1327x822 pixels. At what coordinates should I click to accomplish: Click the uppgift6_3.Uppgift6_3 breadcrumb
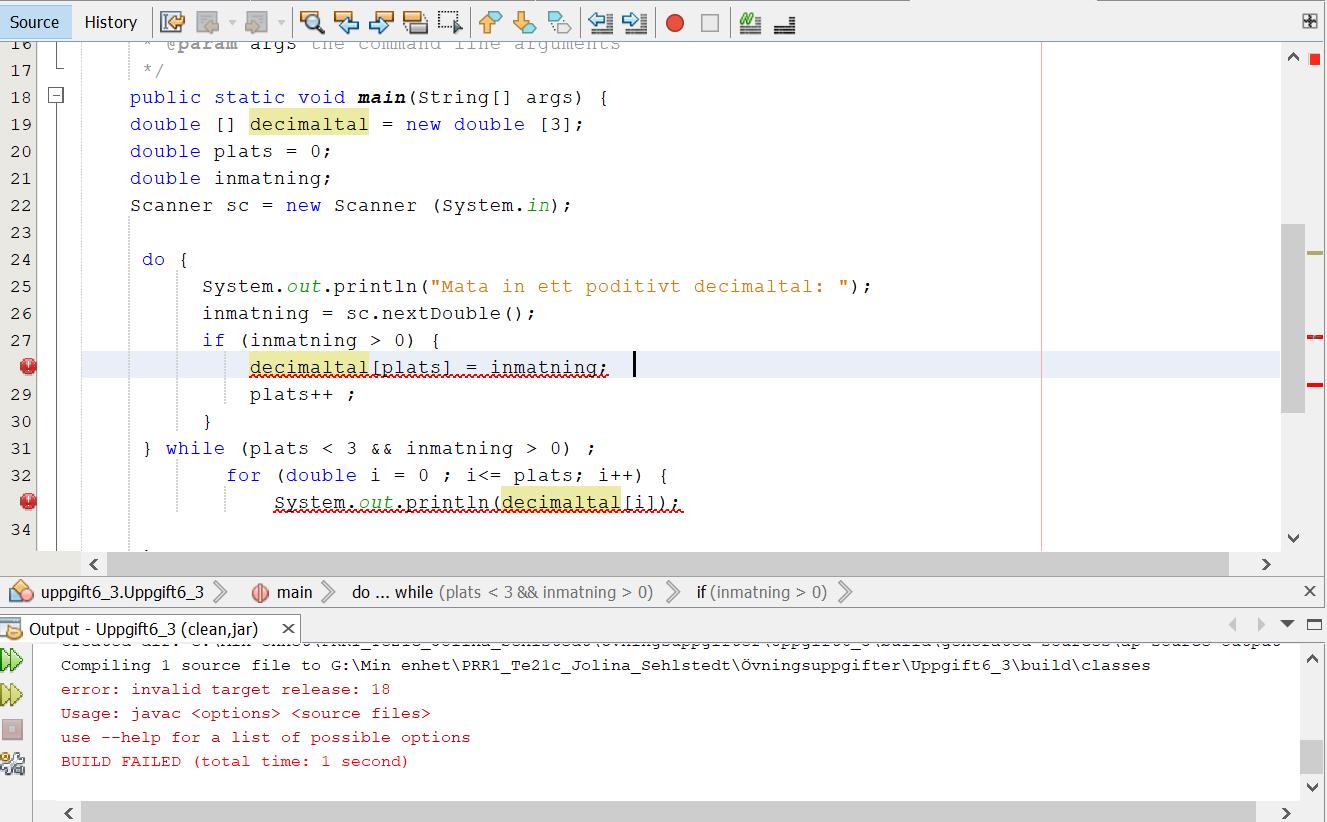pyautogui.click(x=121, y=592)
